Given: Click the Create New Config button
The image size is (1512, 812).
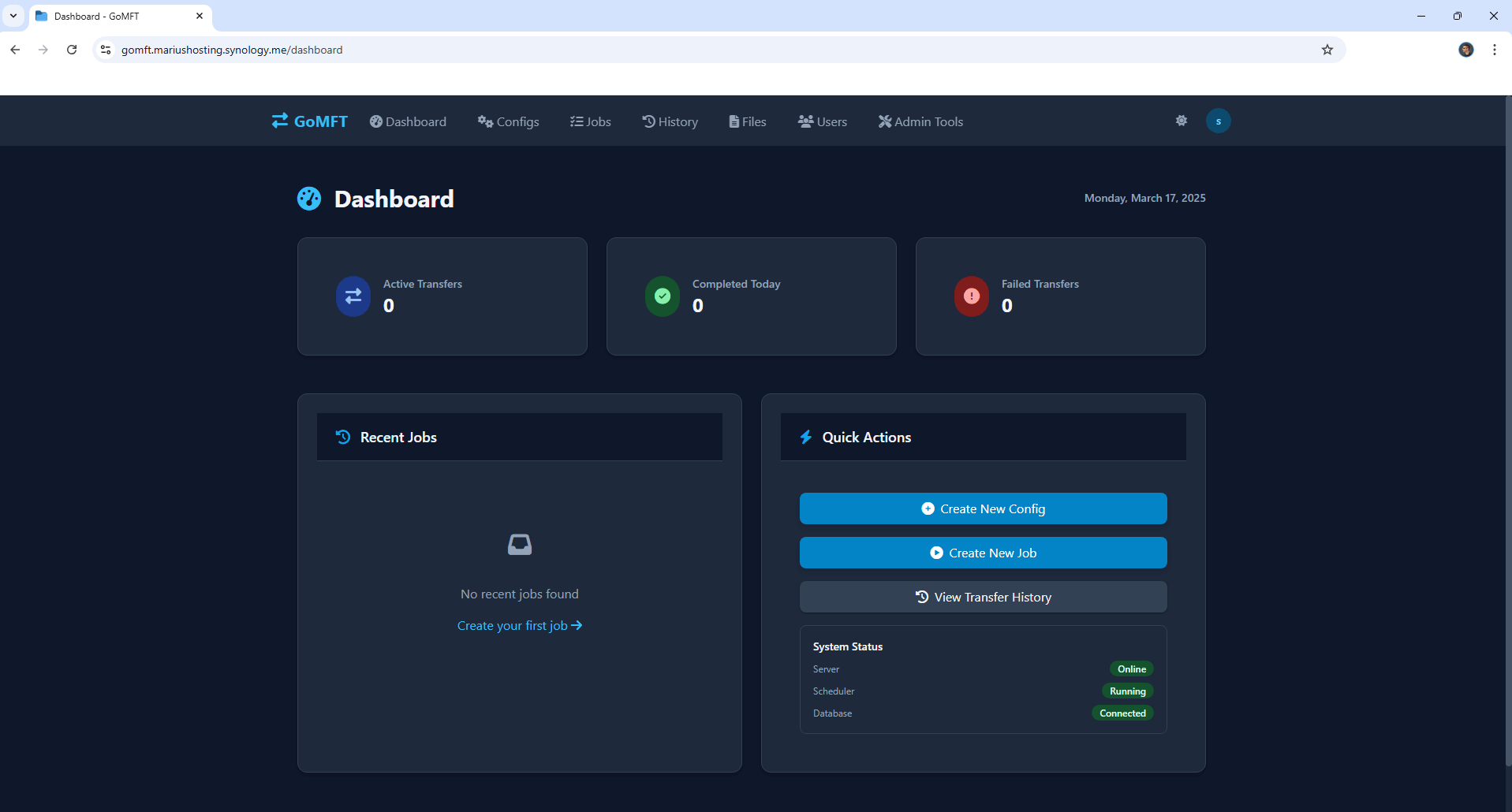Looking at the screenshot, I should [983, 508].
